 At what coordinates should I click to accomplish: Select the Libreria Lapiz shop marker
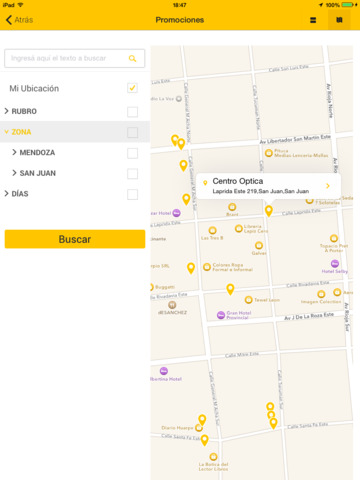[x=239, y=229]
